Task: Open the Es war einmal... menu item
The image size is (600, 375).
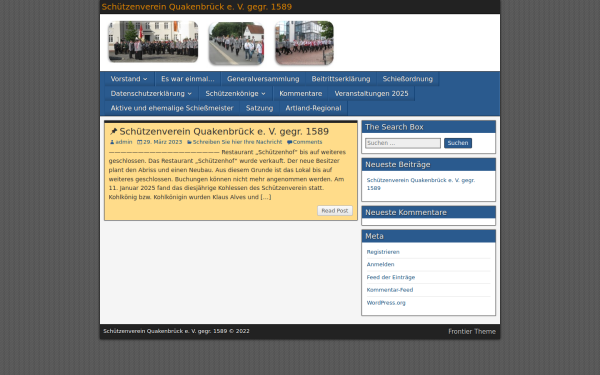Action: [188, 79]
